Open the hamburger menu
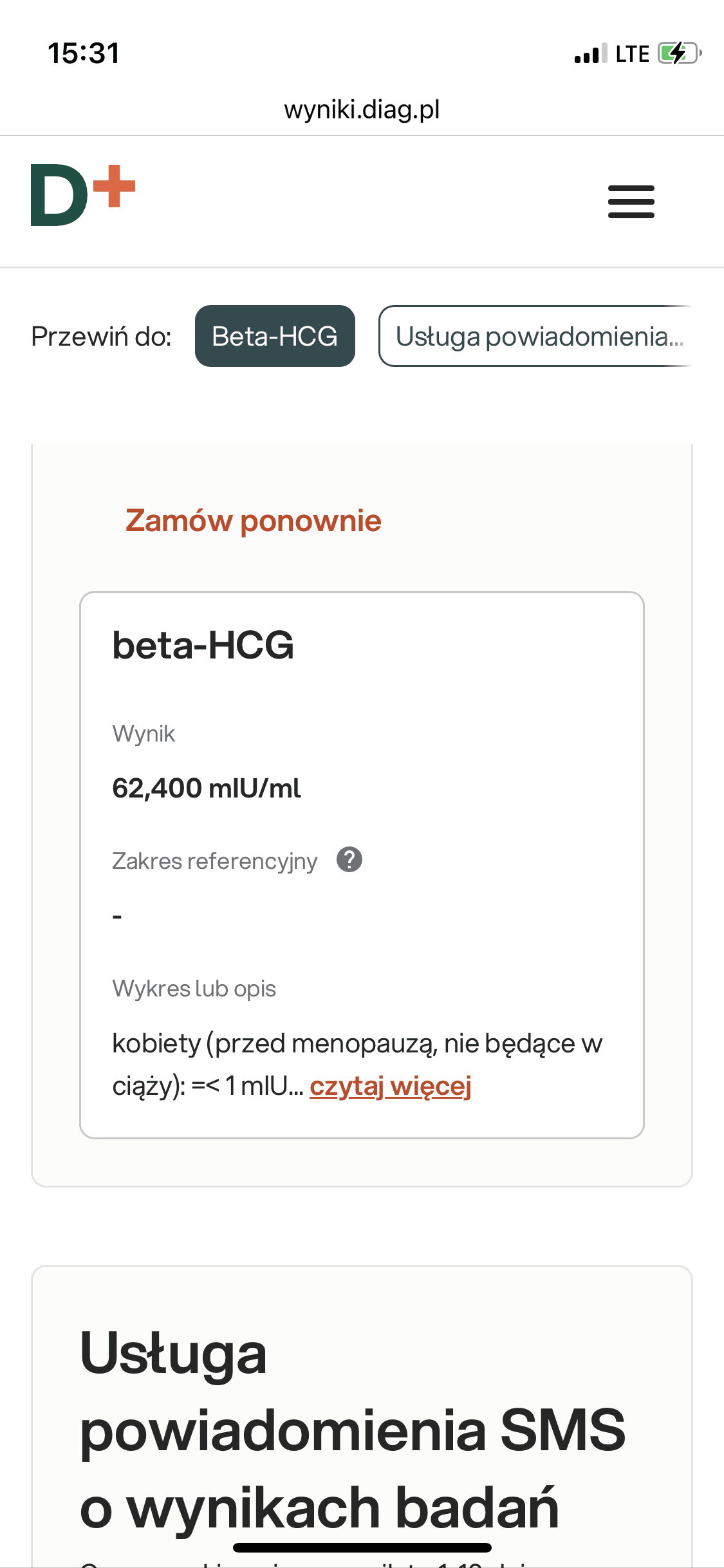The width and height of the screenshot is (724, 1568). click(x=631, y=201)
